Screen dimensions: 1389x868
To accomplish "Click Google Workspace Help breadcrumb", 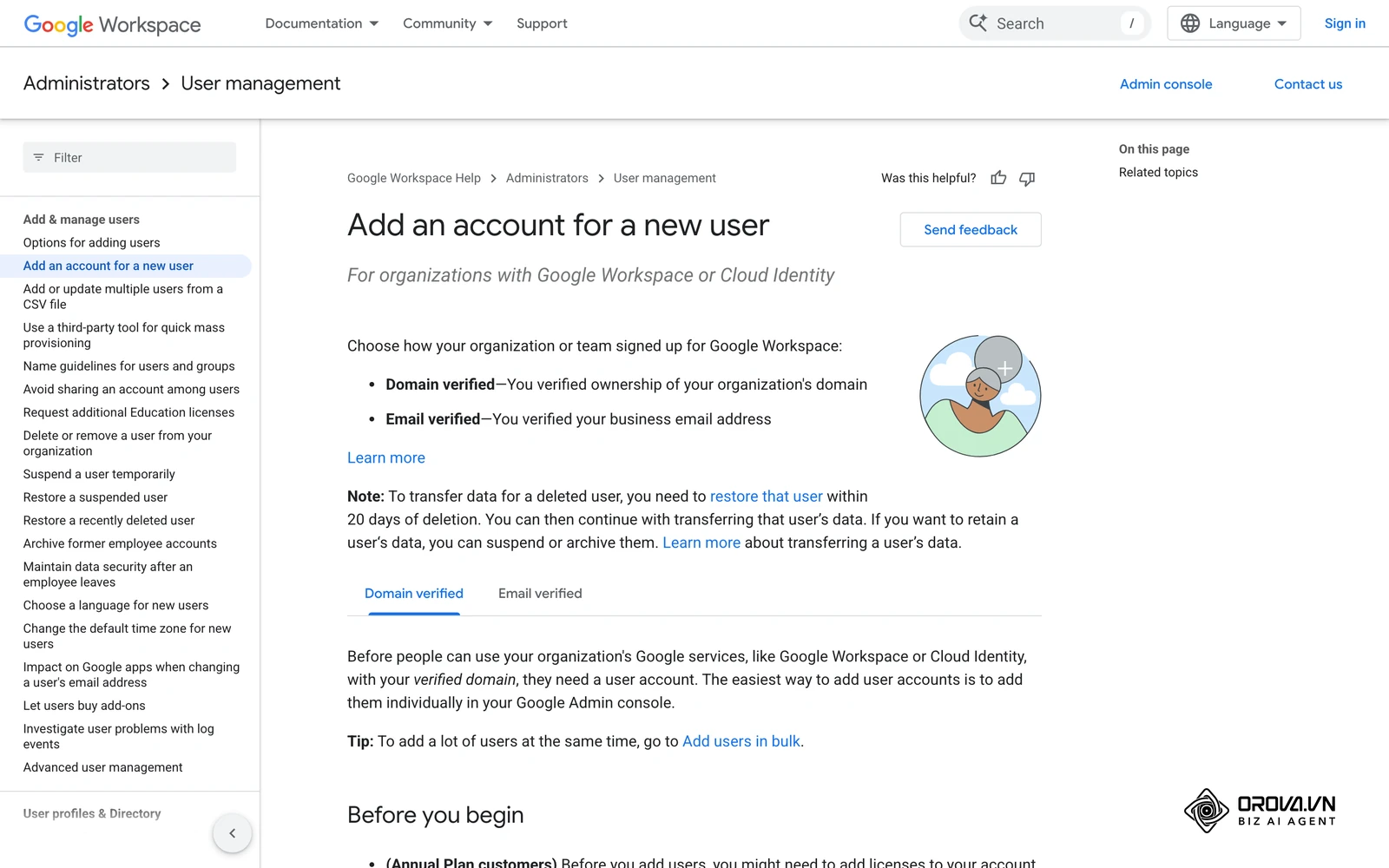I will [x=414, y=178].
